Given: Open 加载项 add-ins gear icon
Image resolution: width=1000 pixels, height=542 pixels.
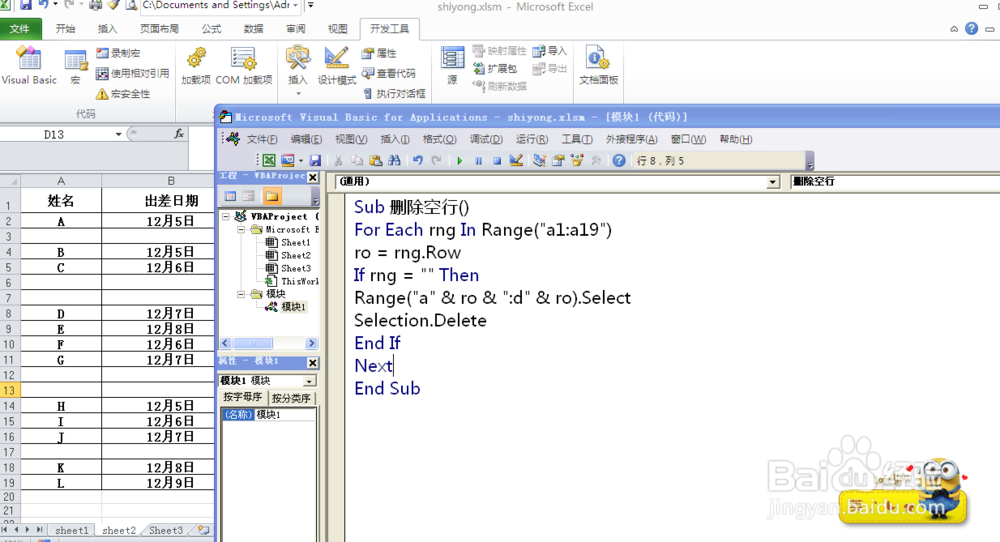Looking at the screenshot, I should [196, 66].
